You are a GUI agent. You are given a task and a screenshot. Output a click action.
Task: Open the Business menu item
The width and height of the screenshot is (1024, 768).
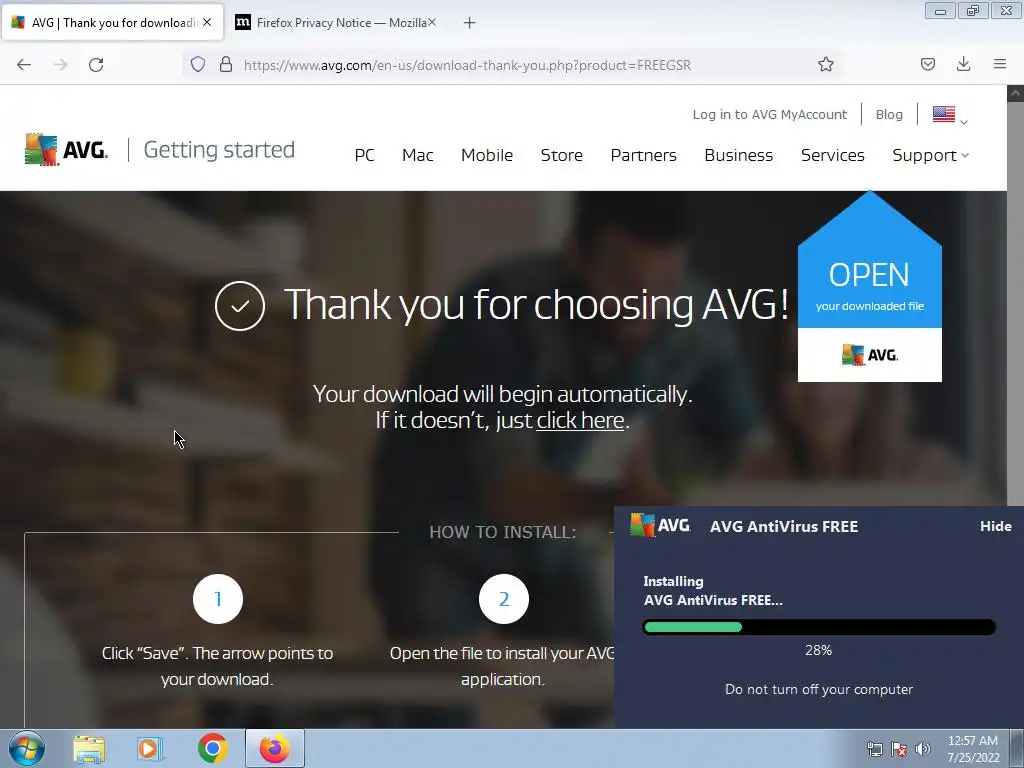[739, 155]
